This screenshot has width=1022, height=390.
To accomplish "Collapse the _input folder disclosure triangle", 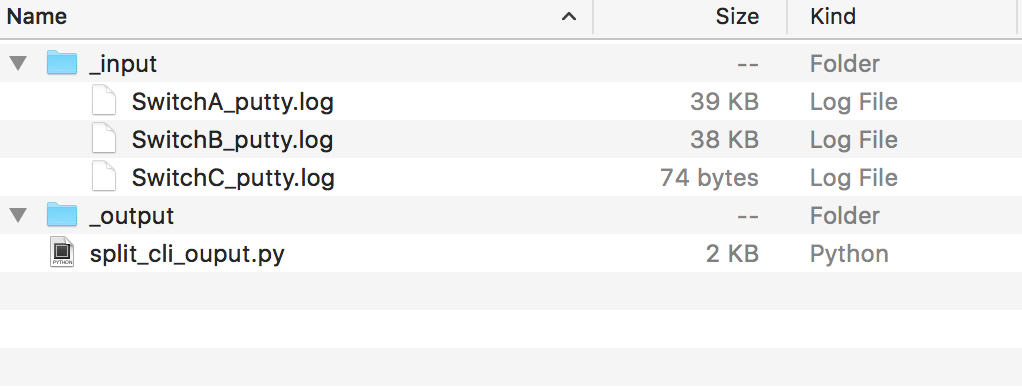I will pos(18,63).
